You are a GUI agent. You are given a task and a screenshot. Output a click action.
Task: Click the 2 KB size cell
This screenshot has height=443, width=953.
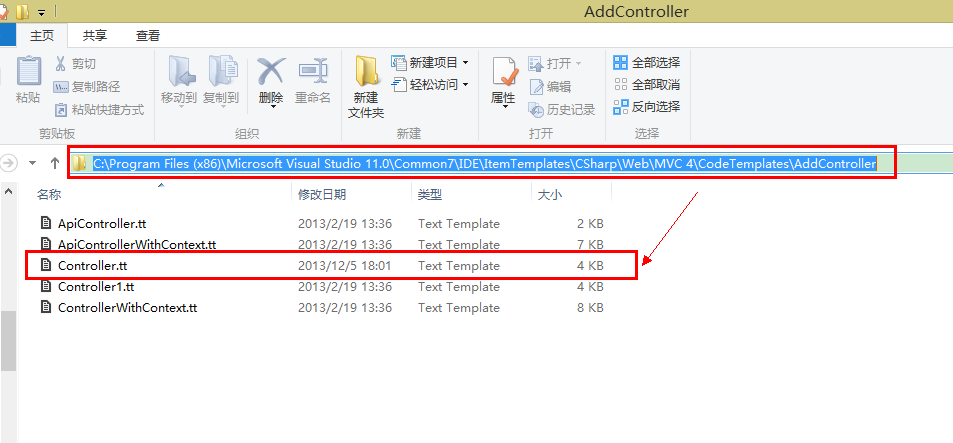click(590, 224)
